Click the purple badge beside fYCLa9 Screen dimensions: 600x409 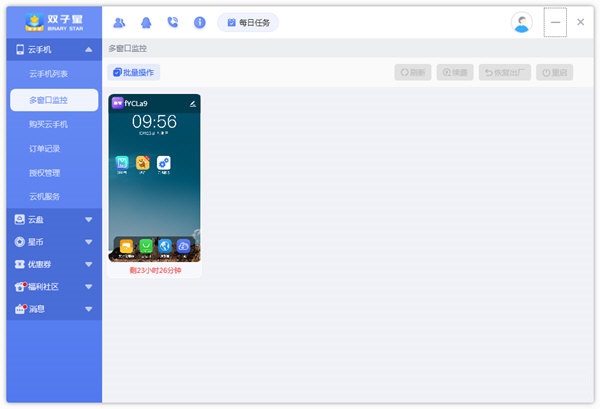117,103
